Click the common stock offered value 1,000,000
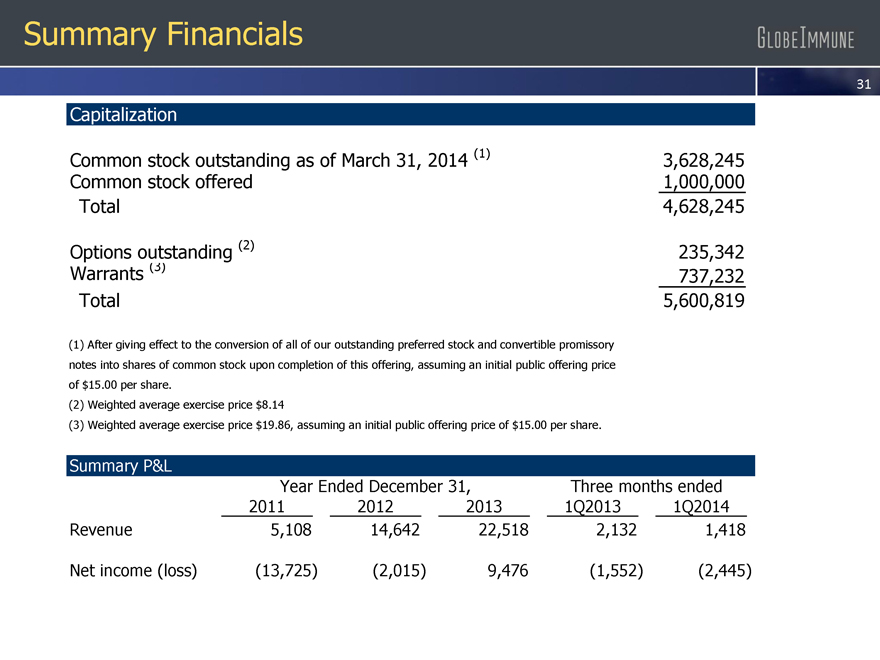The image size is (880, 660). (704, 182)
